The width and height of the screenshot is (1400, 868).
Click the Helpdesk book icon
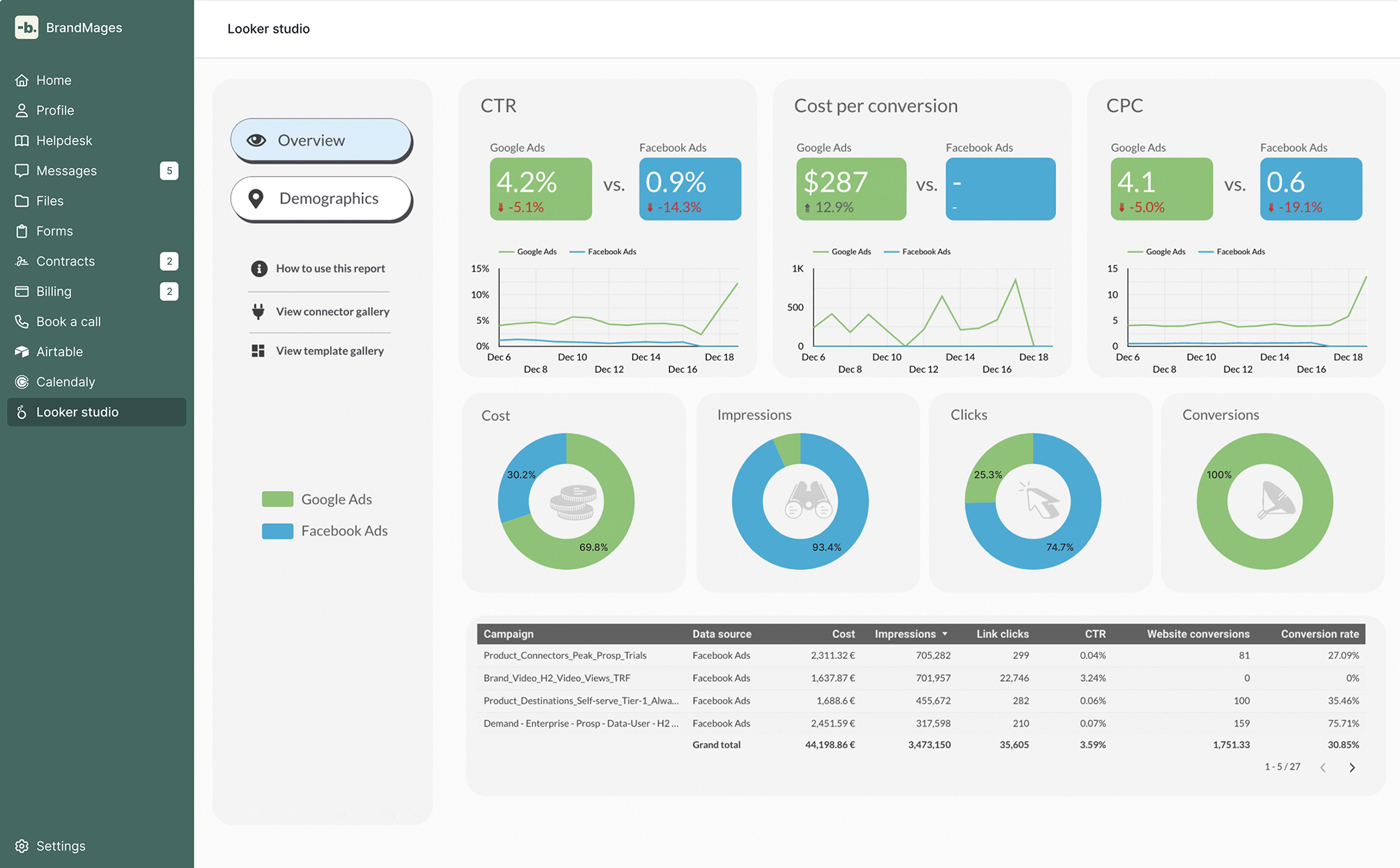pyautogui.click(x=22, y=140)
